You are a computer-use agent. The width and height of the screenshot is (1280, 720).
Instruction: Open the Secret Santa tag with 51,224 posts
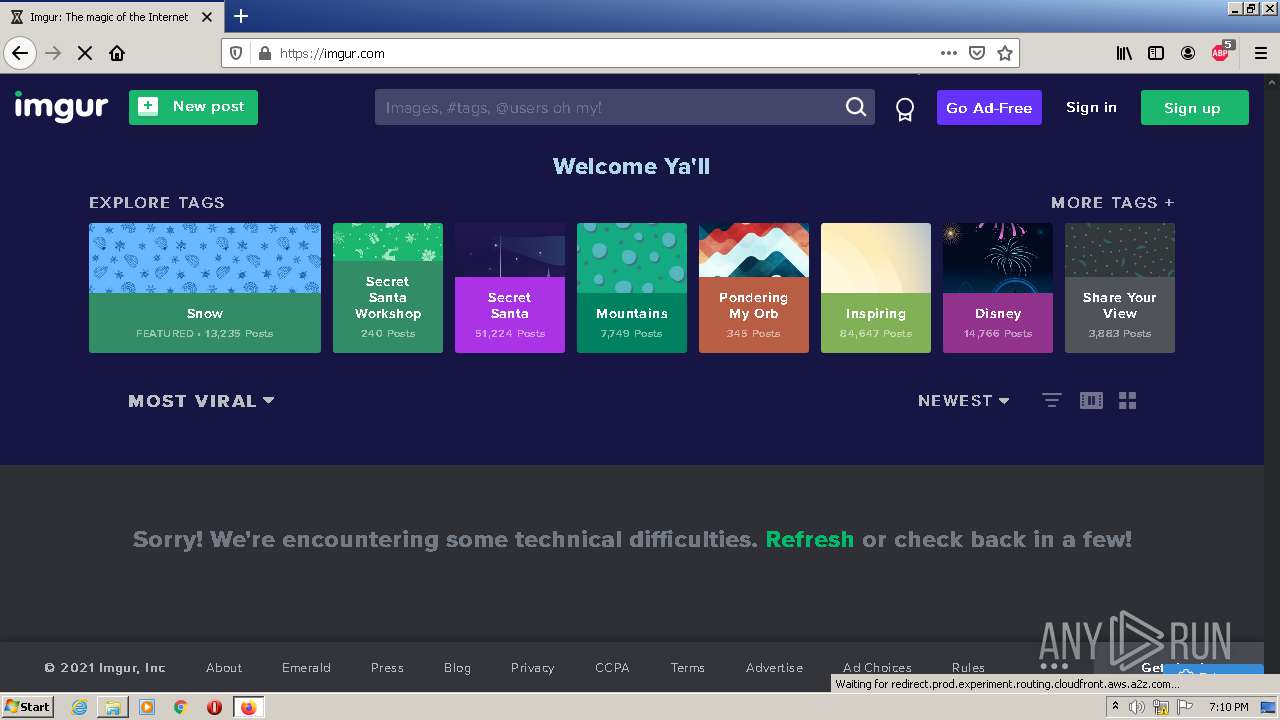[x=510, y=288]
